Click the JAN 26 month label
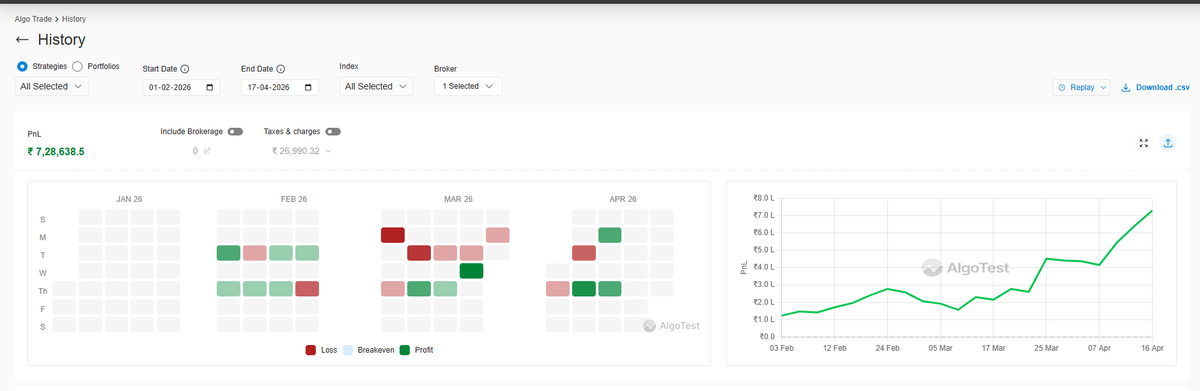1200x391 pixels. [x=129, y=199]
